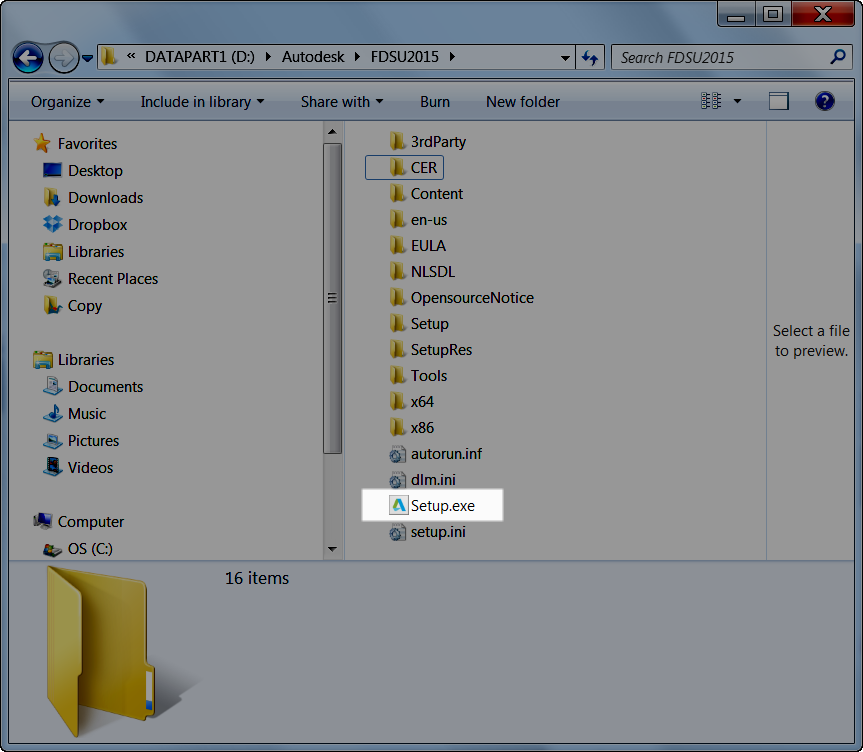The image size is (863, 752).
Task: Open the Music library
Action: tap(74, 413)
